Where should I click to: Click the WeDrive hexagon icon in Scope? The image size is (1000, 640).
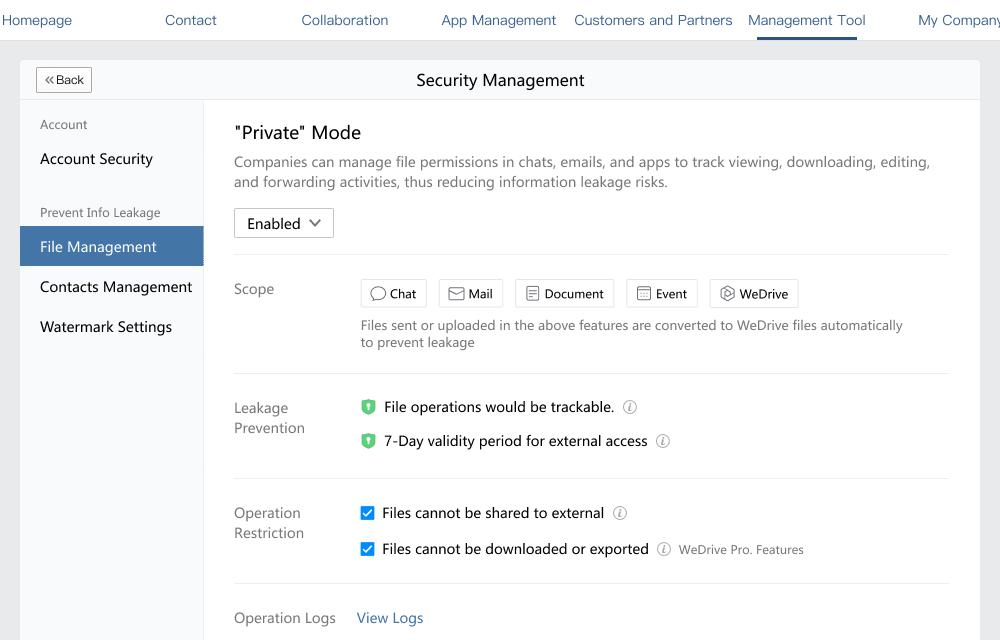pyautogui.click(x=728, y=294)
